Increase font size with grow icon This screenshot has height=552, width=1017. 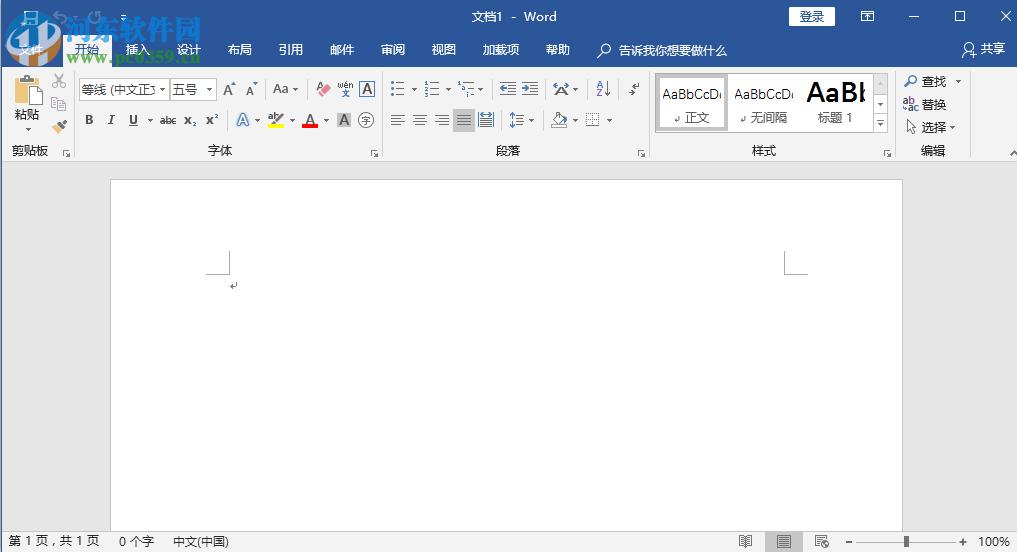point(229,90)
